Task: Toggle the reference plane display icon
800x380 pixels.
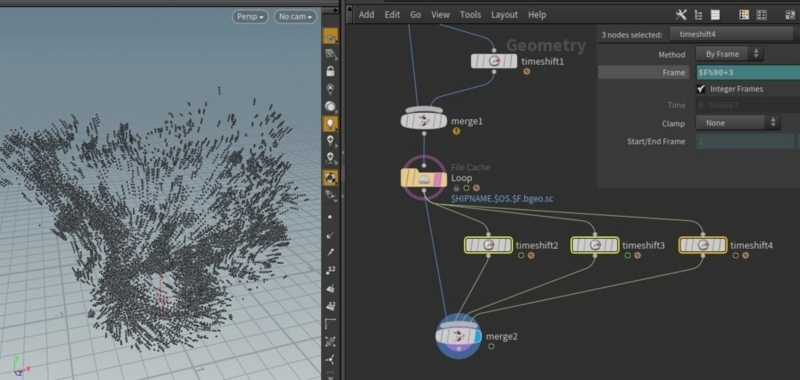Action: click(330, 37)
